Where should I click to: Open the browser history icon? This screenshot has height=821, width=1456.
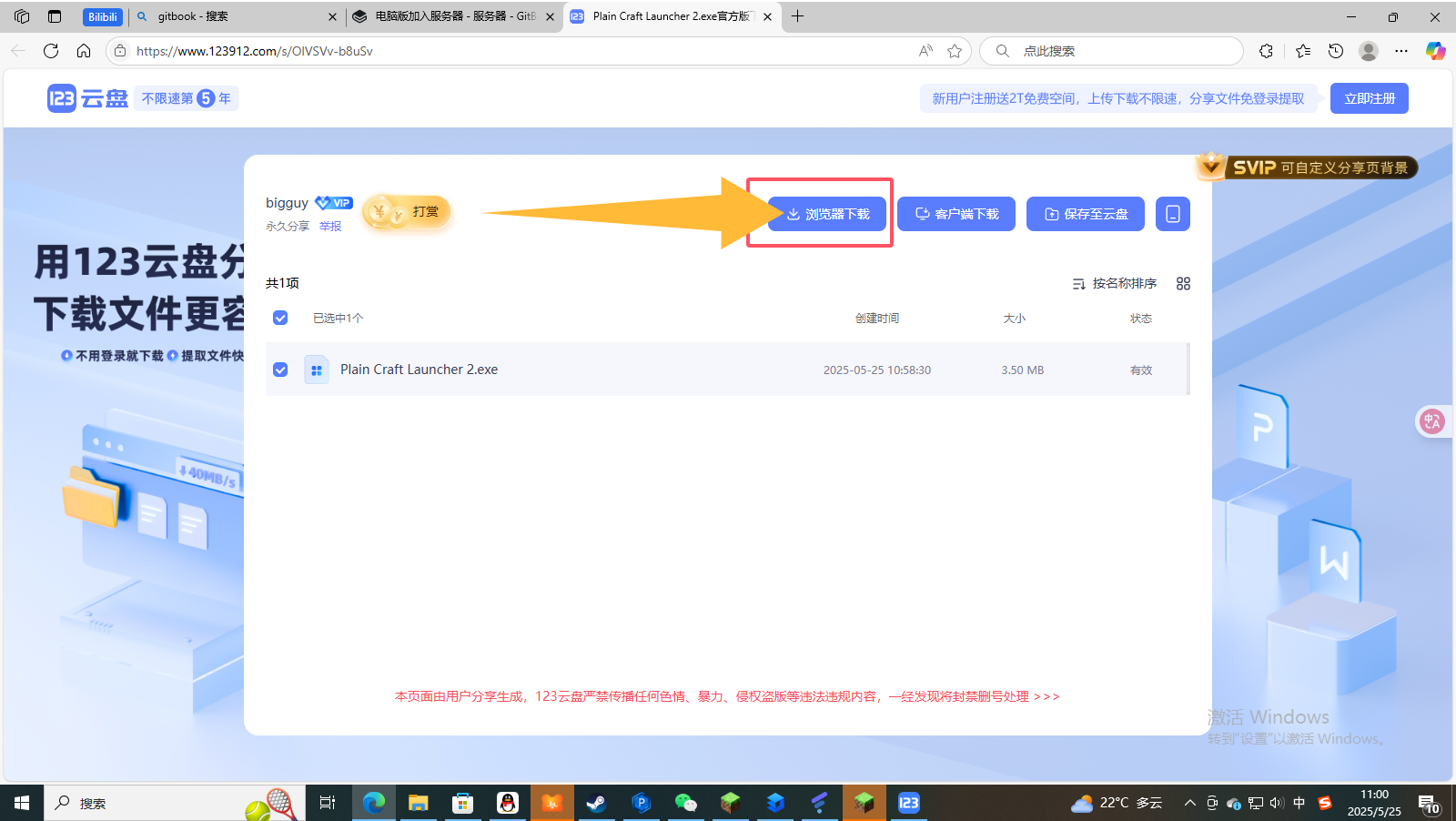click(1336, 51)
